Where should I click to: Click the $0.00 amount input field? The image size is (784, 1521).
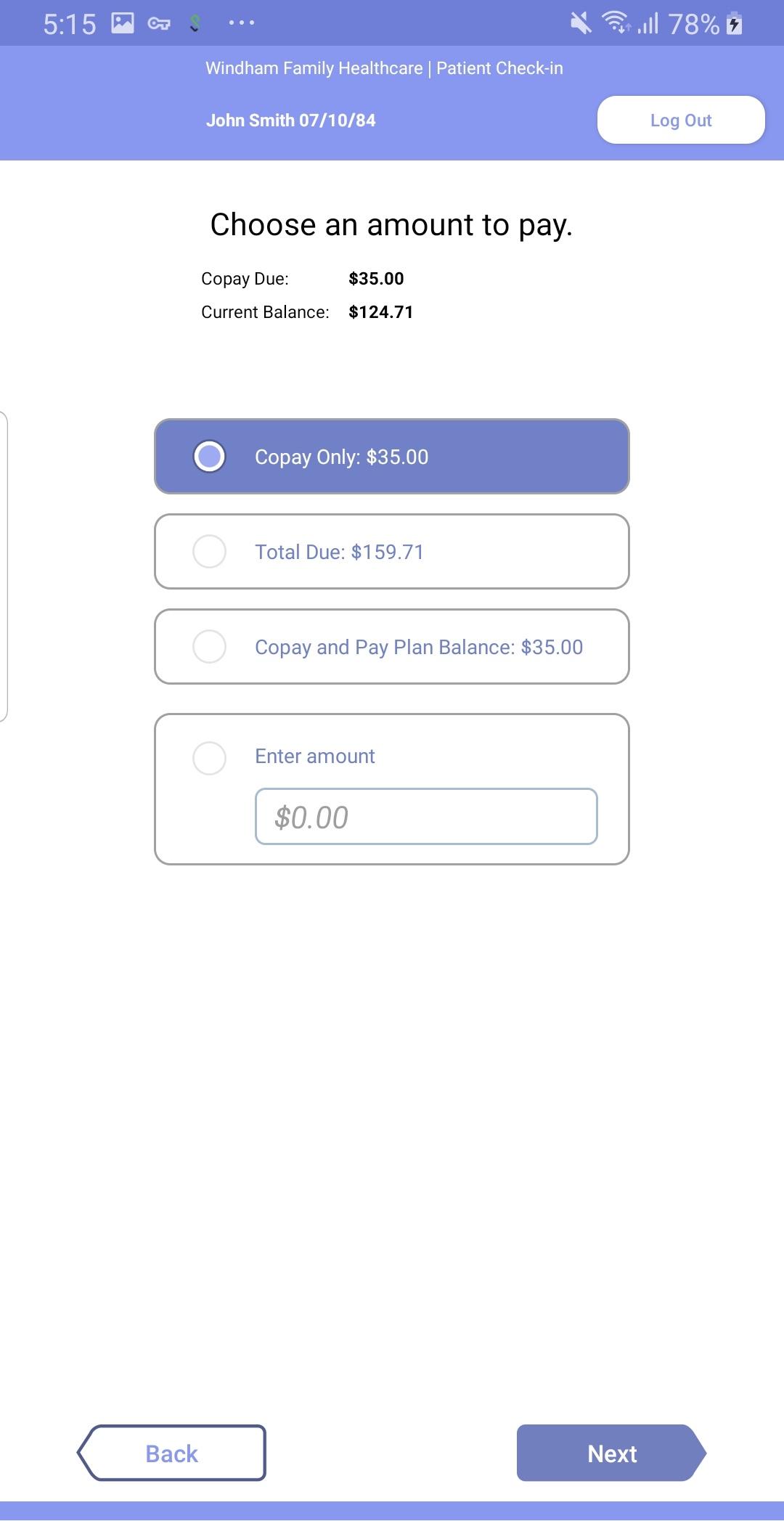(426, 817)
